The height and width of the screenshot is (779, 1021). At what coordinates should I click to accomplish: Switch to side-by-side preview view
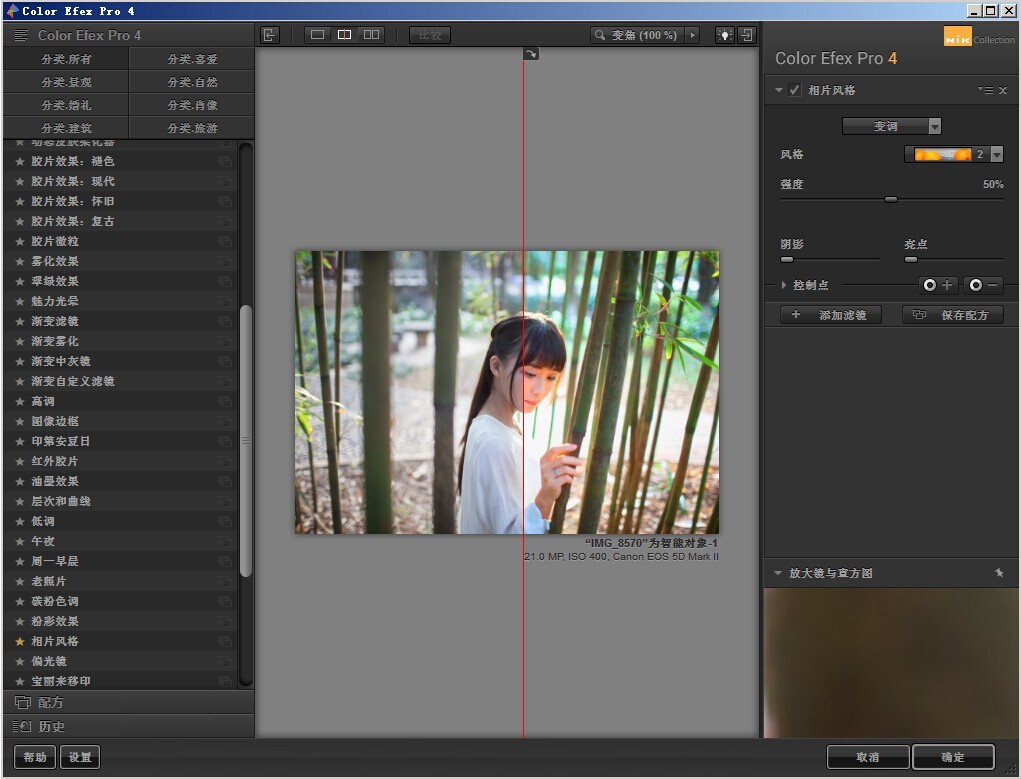click(x=371, y=35)
